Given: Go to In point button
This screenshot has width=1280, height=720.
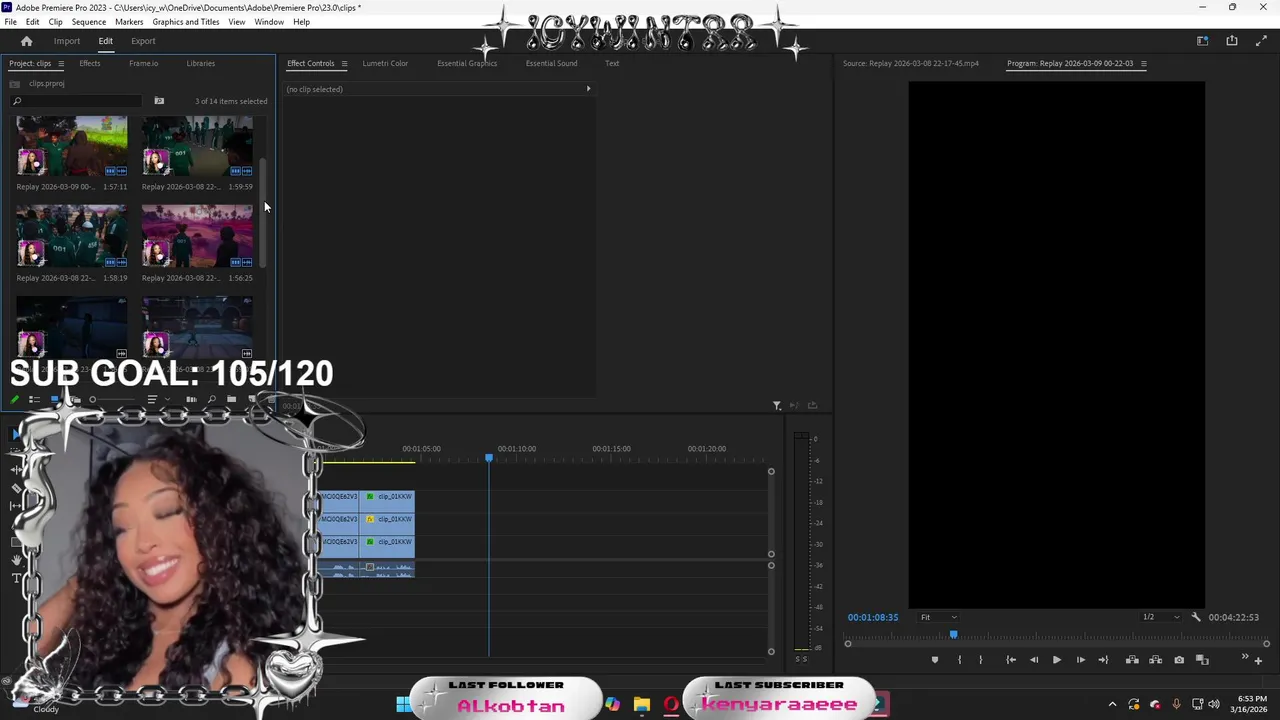Looking at the screenshot, I should pyautogui.click(x=1011, y=660).
